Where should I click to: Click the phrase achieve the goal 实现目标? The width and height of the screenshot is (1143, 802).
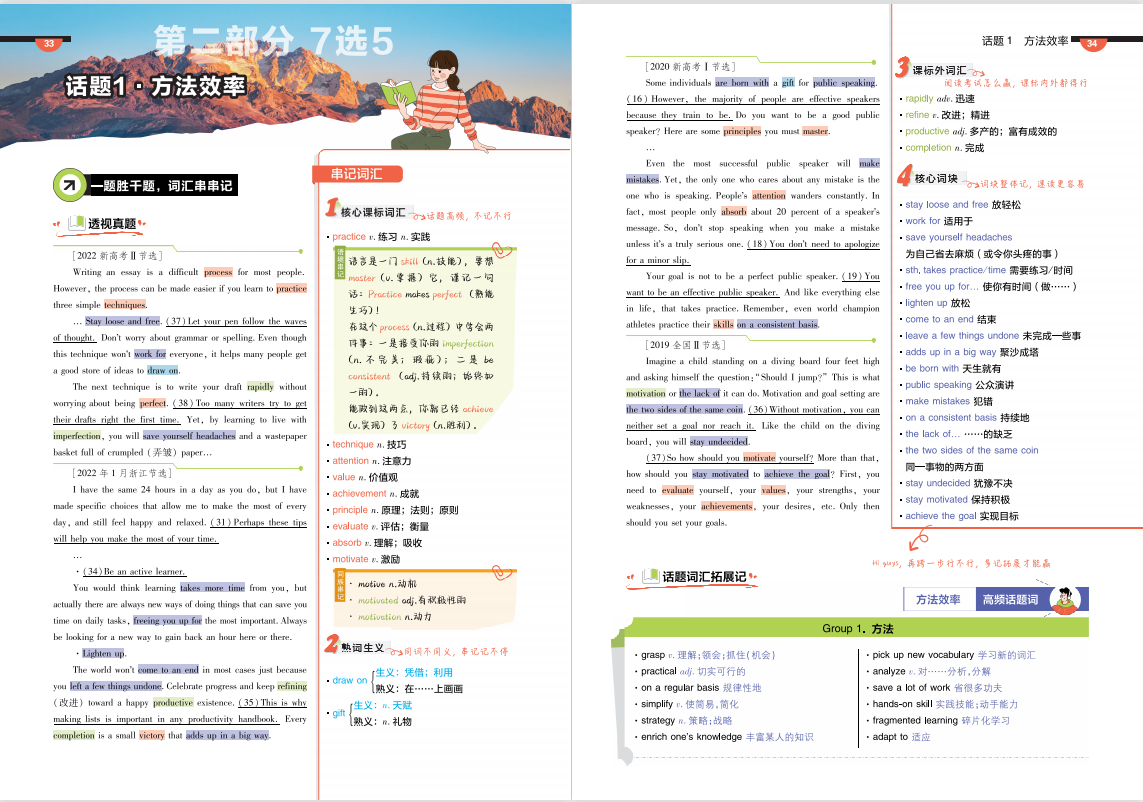[x=961, y=516]
